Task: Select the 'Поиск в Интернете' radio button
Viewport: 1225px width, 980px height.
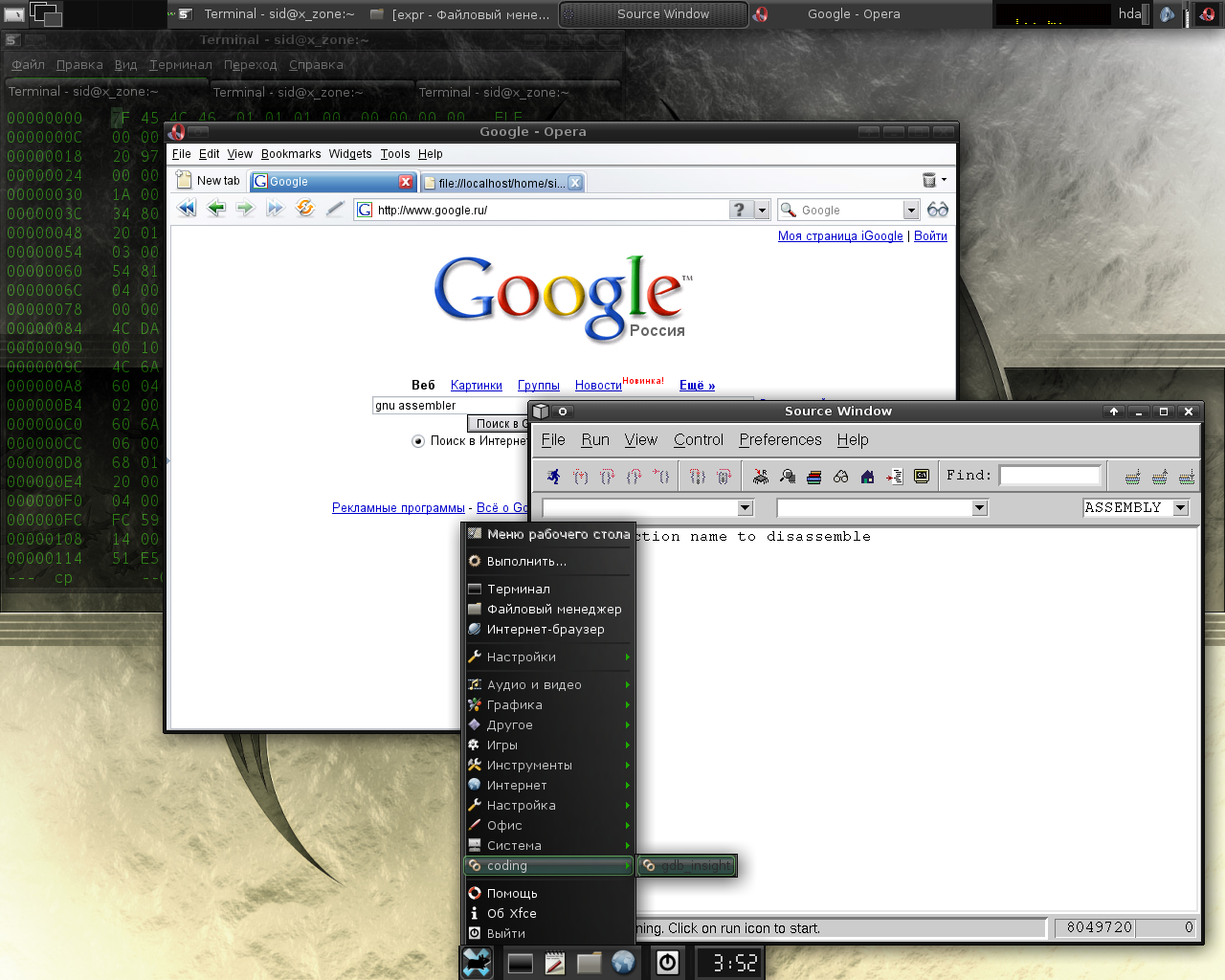Action: [x=418, y=441]
